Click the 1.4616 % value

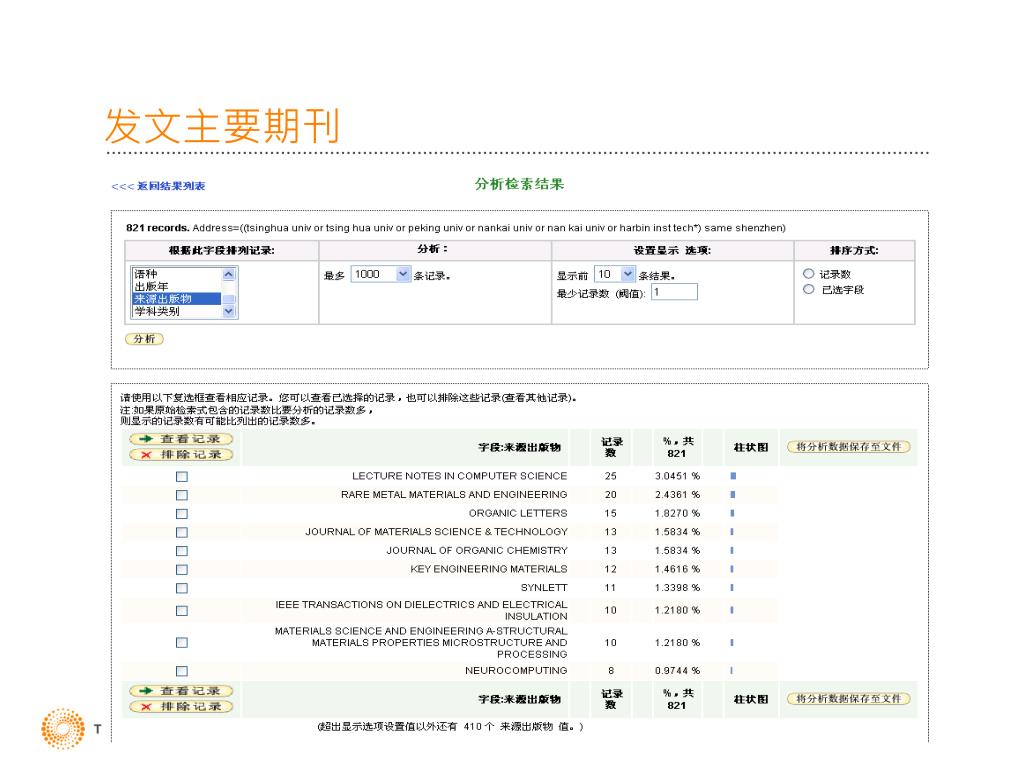coord(677,569)
